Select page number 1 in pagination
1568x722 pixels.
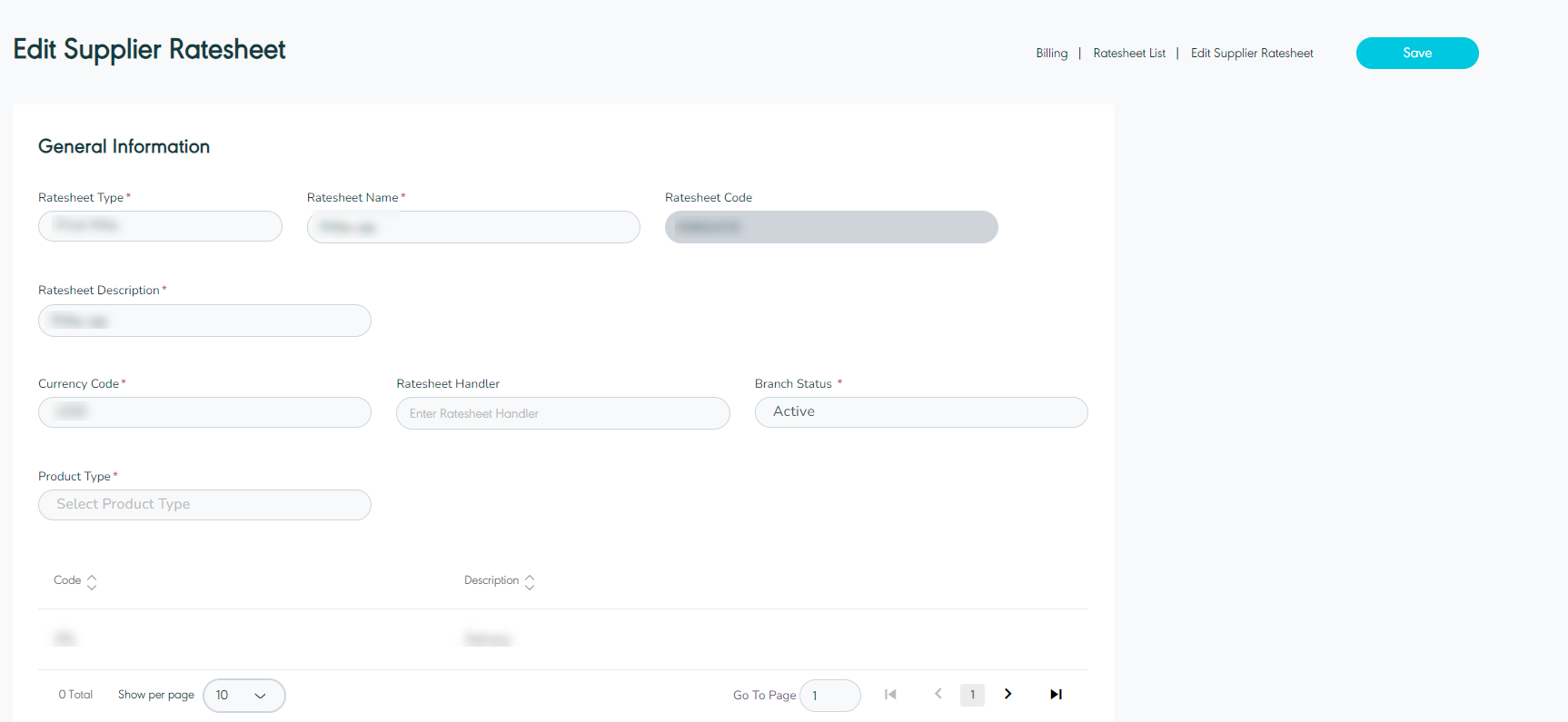point(972,695)
